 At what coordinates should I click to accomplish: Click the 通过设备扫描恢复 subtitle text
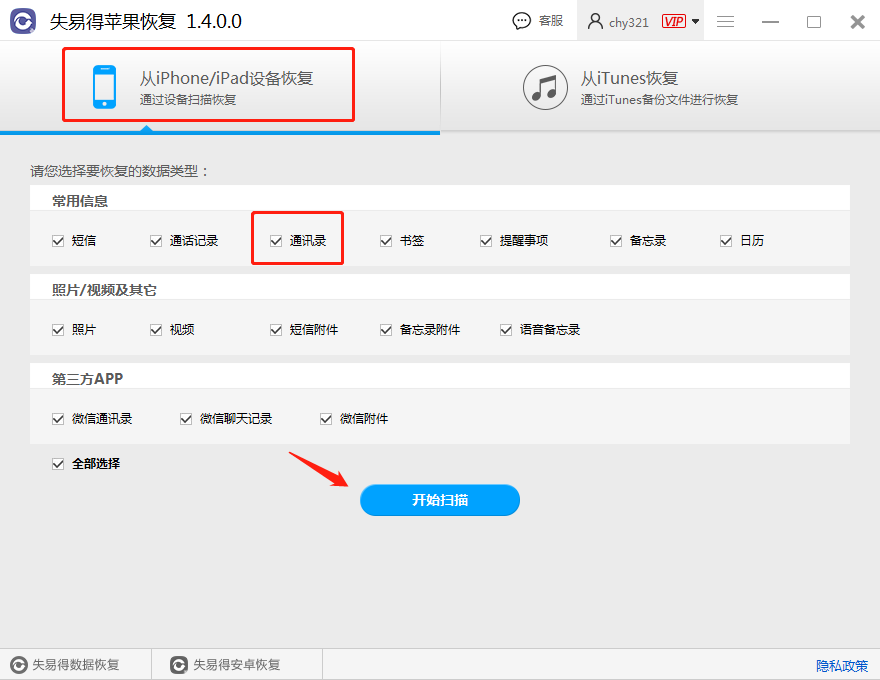pos(188,100)
